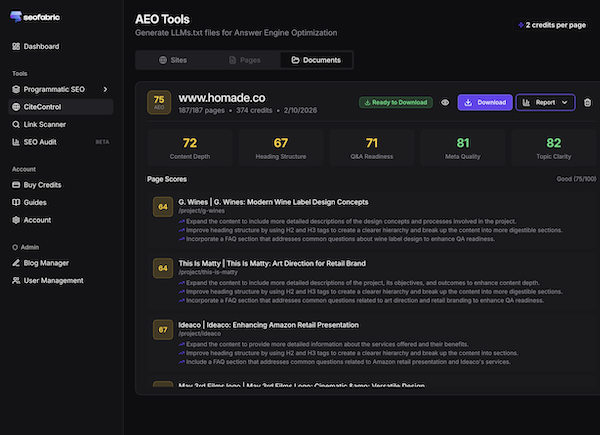Expand the Programmatic SEO chevron

[x=105, y=89]
